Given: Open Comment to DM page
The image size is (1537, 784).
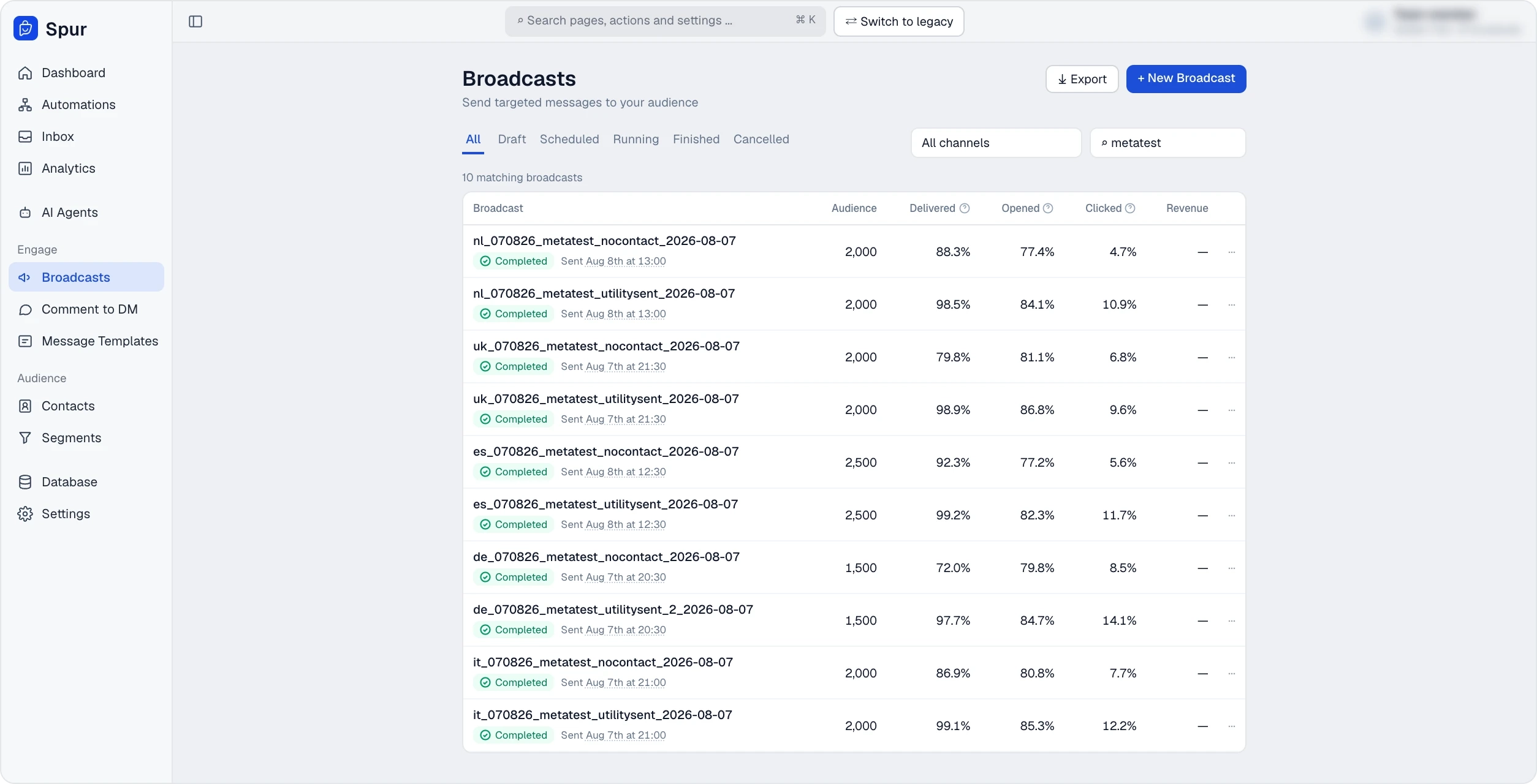Looking at the screenshot, I should pyautogui.click(x=86, y=309).
